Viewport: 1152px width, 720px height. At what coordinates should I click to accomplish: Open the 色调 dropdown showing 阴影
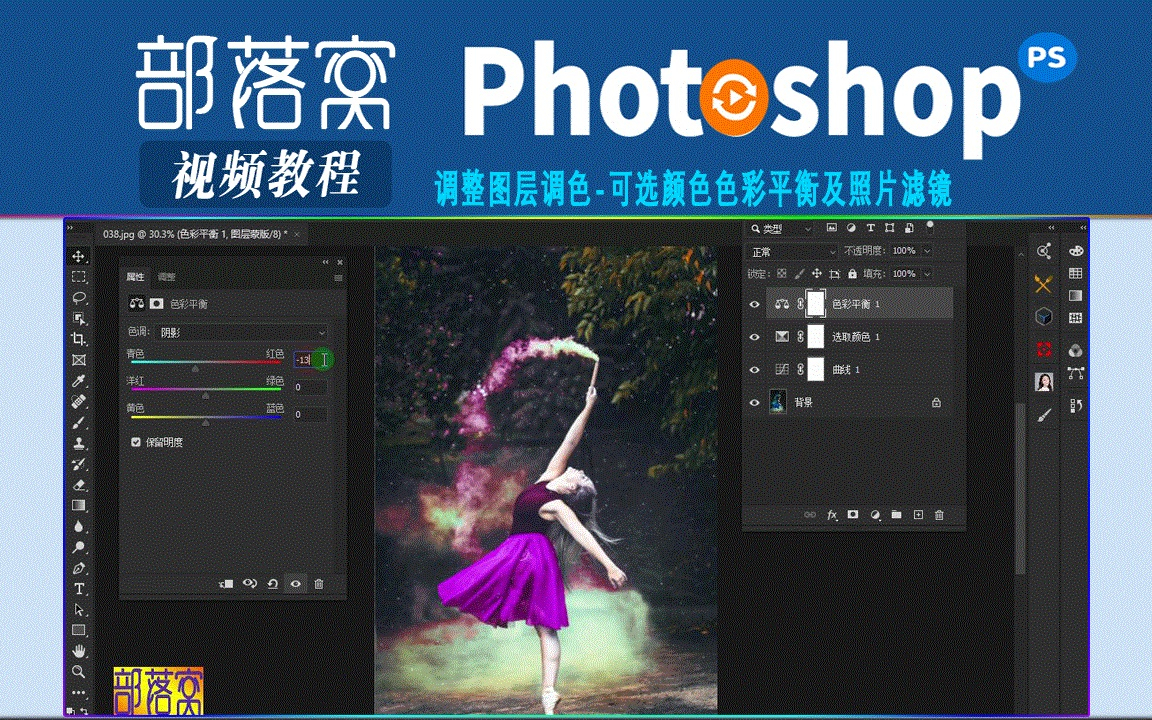(241, 333)
